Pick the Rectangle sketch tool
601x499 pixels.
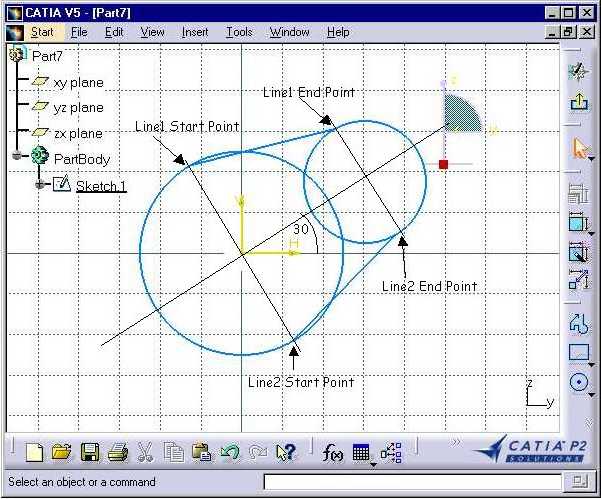[578, 352]
